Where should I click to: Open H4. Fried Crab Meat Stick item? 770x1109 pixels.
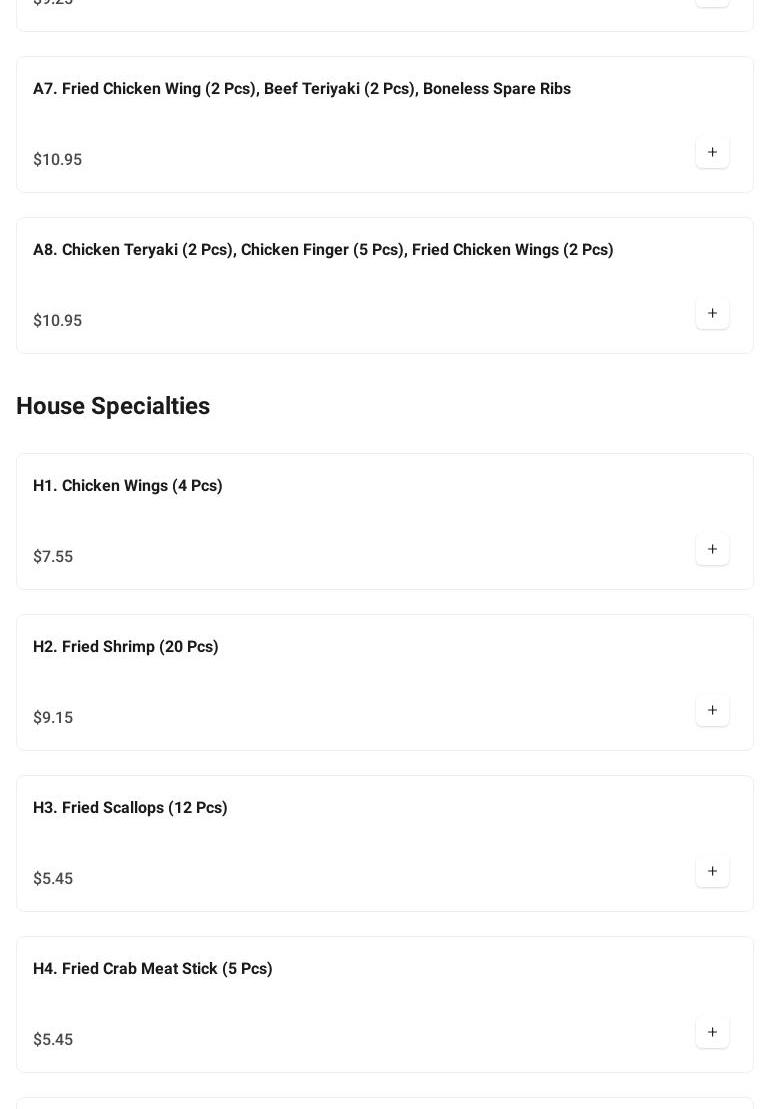coord(152,969)
